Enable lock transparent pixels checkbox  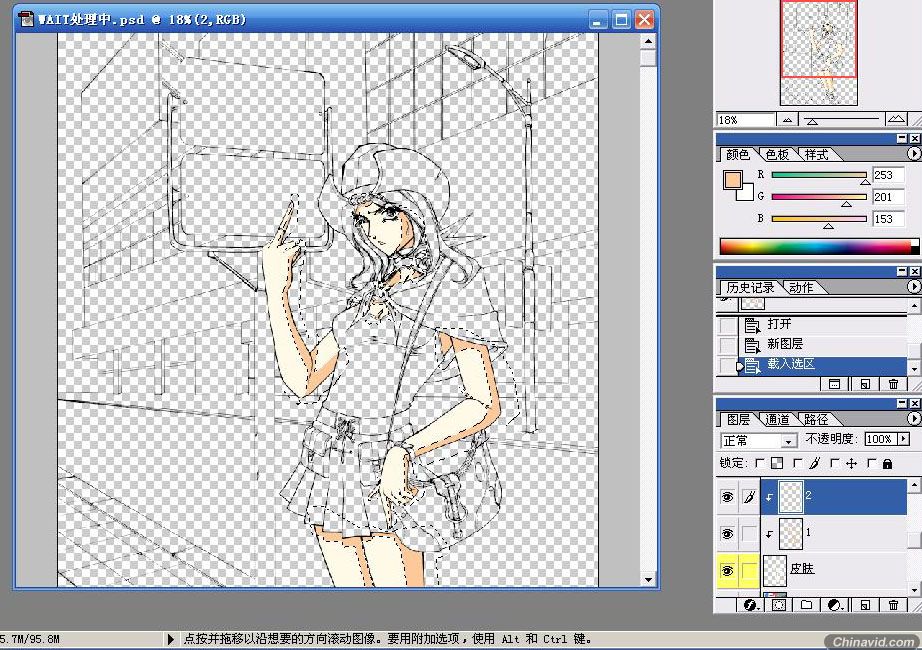[760, 464]
